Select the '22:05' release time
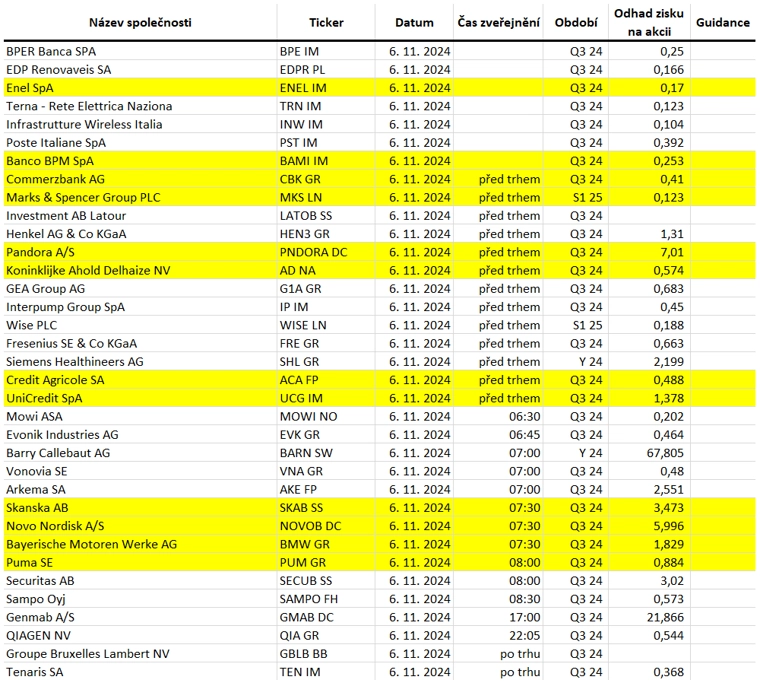Image resolution: width=760 pixels, height=683 pixels. (524, 636)
